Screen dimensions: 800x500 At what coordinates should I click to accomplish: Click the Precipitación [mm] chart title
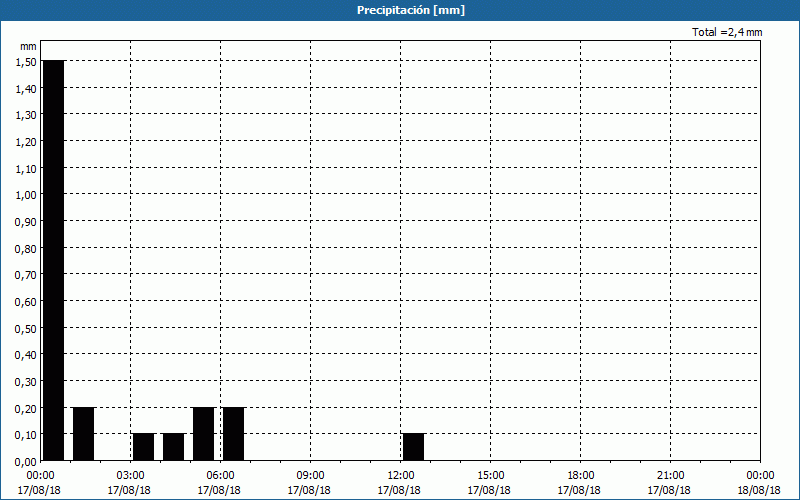(411, 10)
